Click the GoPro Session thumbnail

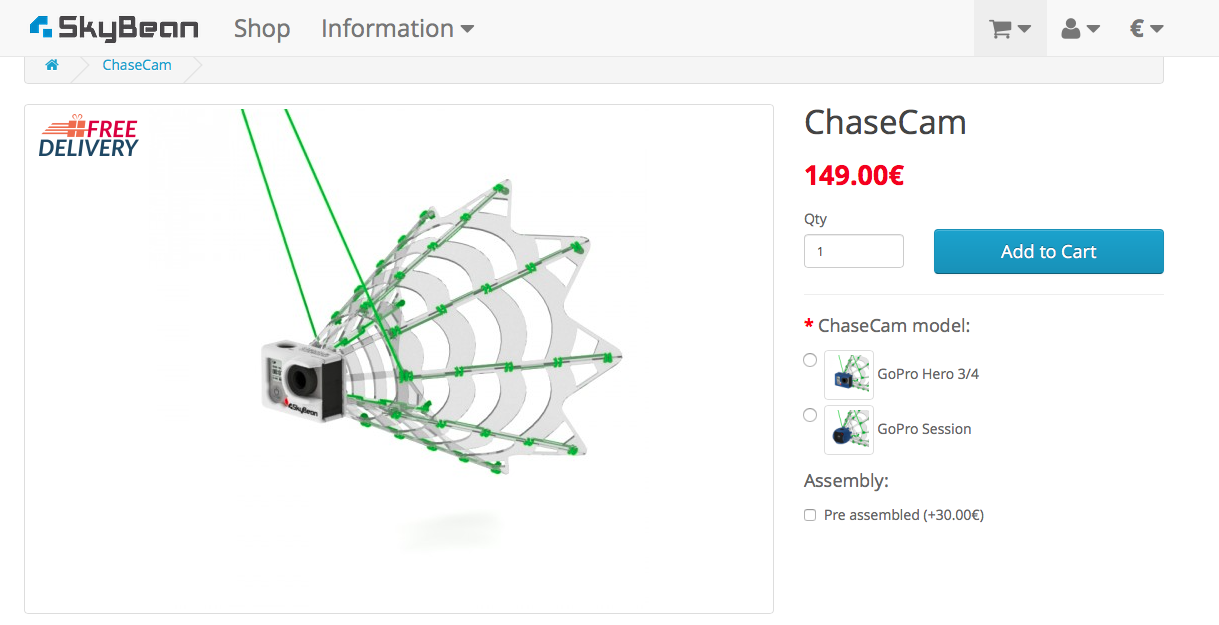coord(849,430)
